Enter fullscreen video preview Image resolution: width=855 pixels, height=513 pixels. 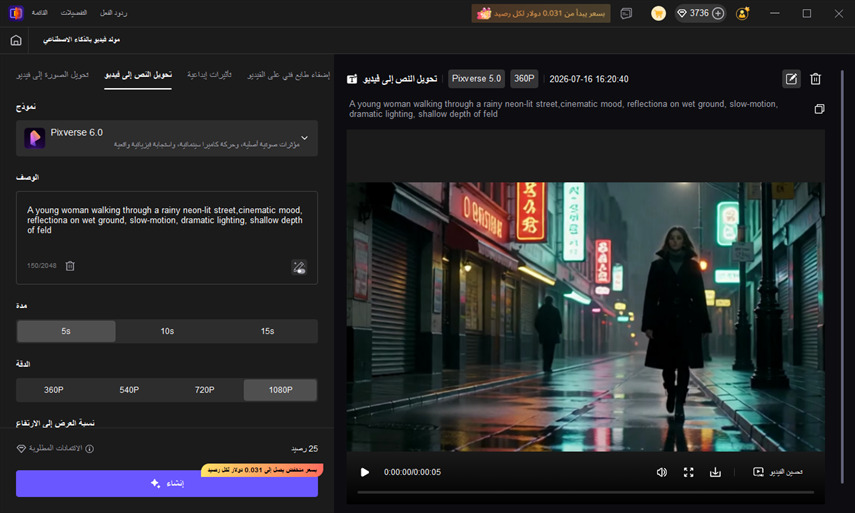click(689, 472)
